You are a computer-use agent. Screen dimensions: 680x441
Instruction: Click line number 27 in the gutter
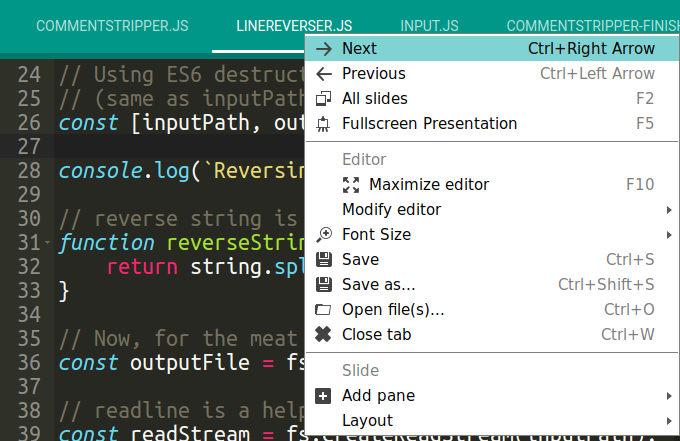(x=29, y=147)
